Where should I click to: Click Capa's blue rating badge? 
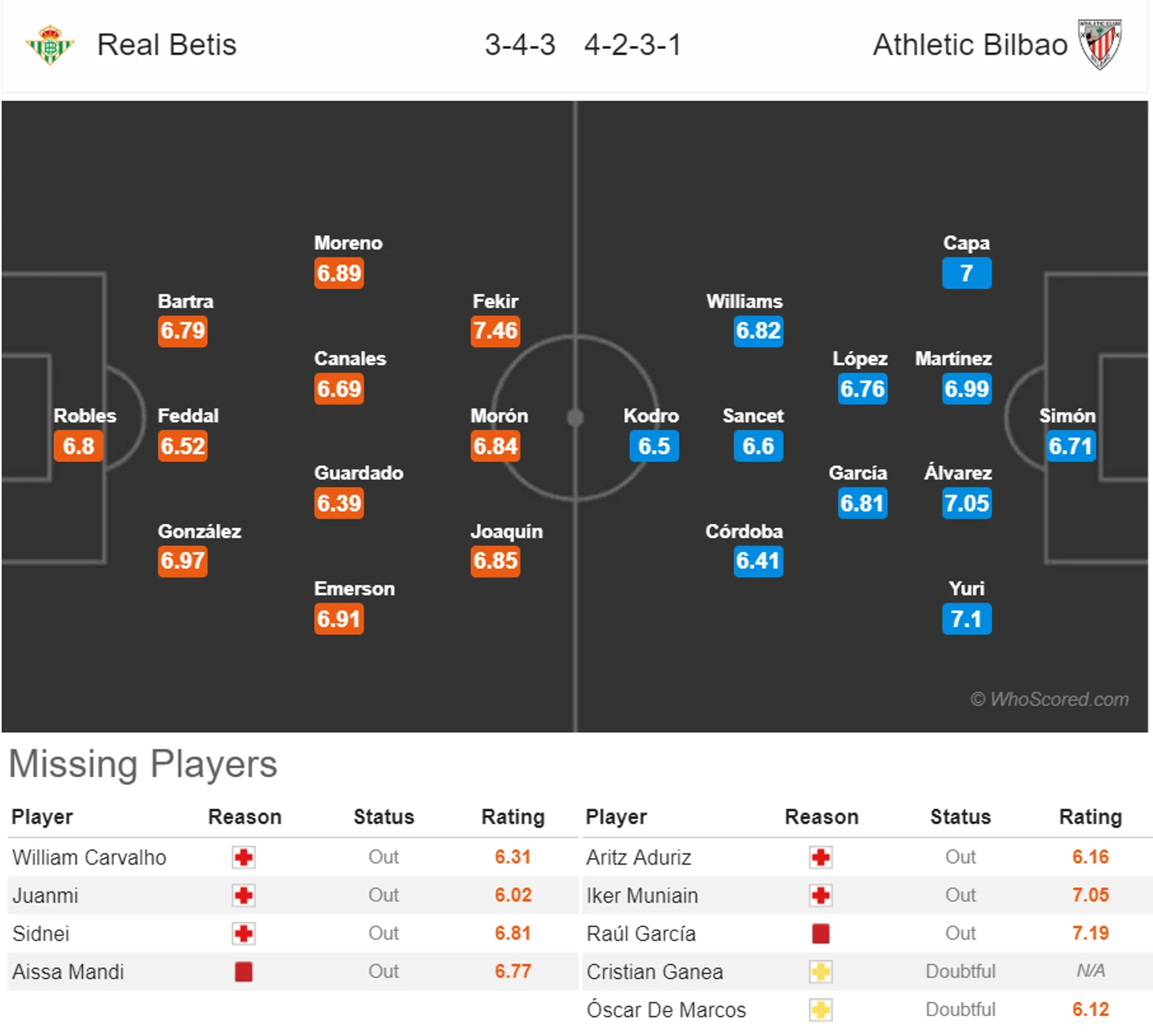coord(966,273)
